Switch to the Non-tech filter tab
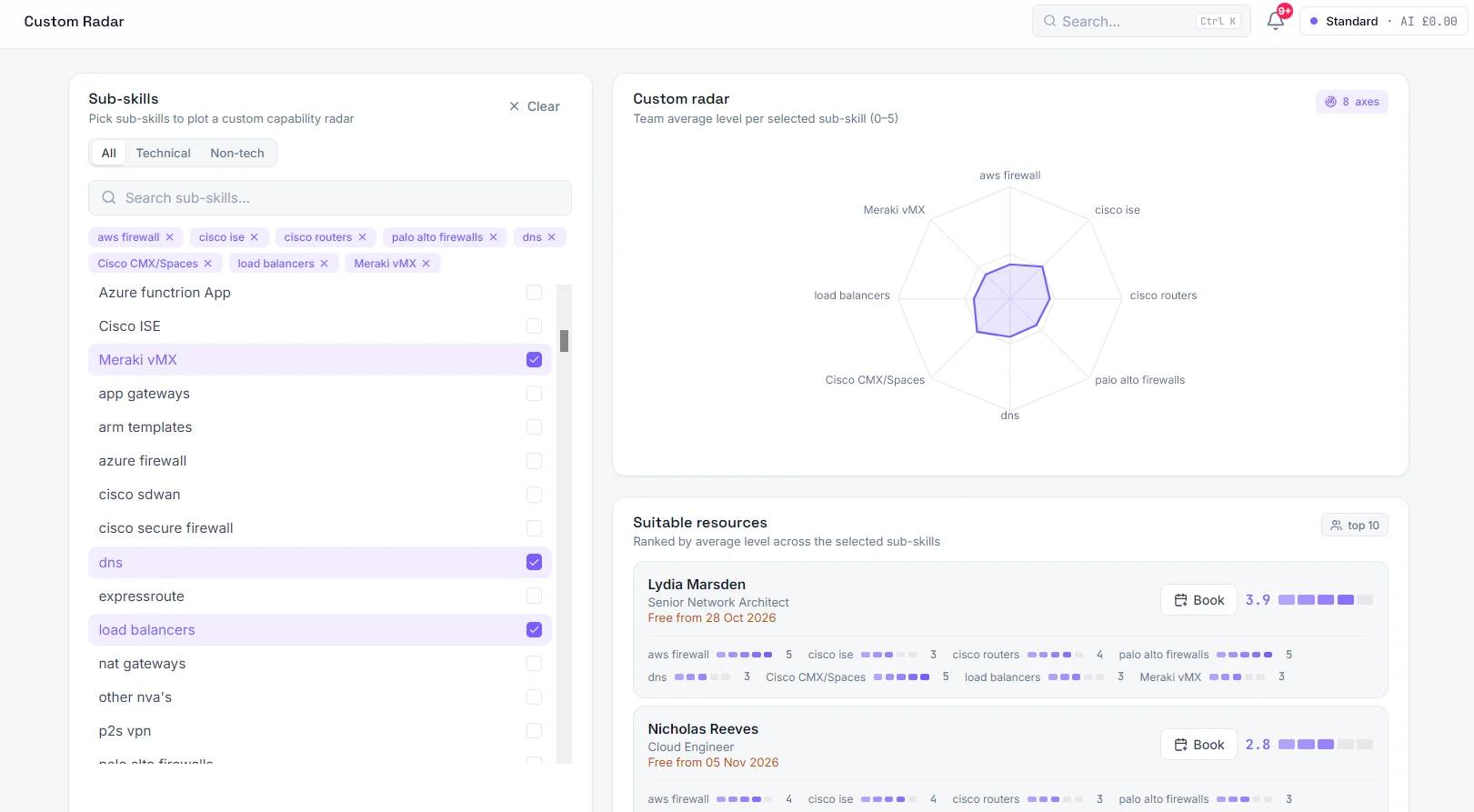This screenshot has width=1474, height=812. pyautogui.click(x=237, y=153)
